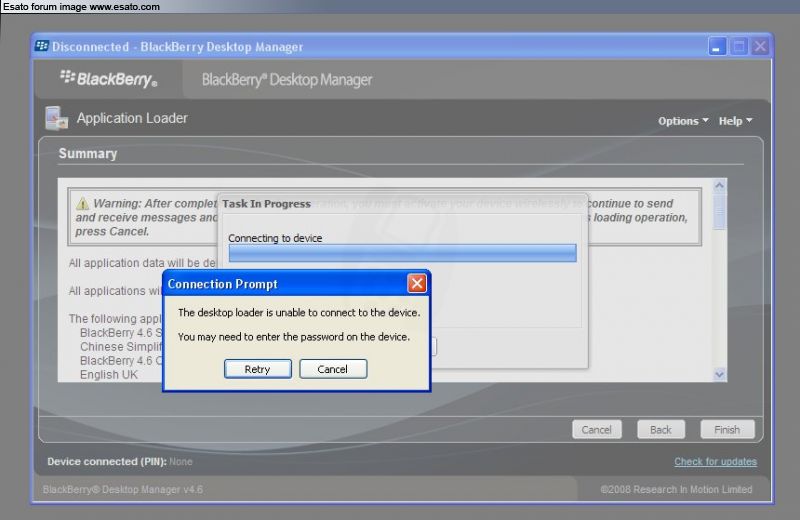Click the Task In Progress title
800x520 pixels.
point(266,204)
